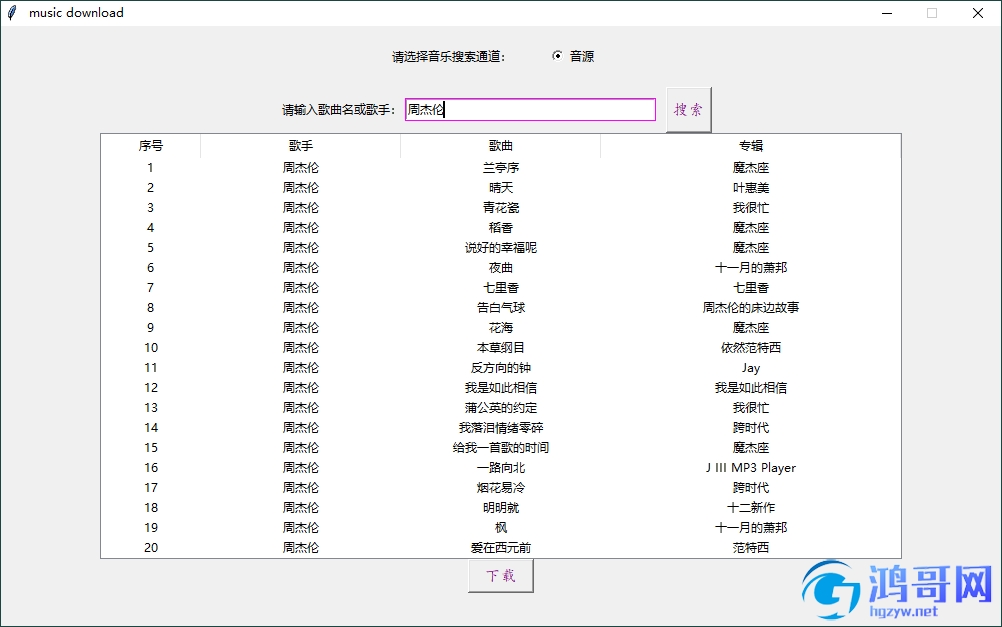Click album 依然范特西
This screenshot has width=1002, height=627.
(751, 348)
